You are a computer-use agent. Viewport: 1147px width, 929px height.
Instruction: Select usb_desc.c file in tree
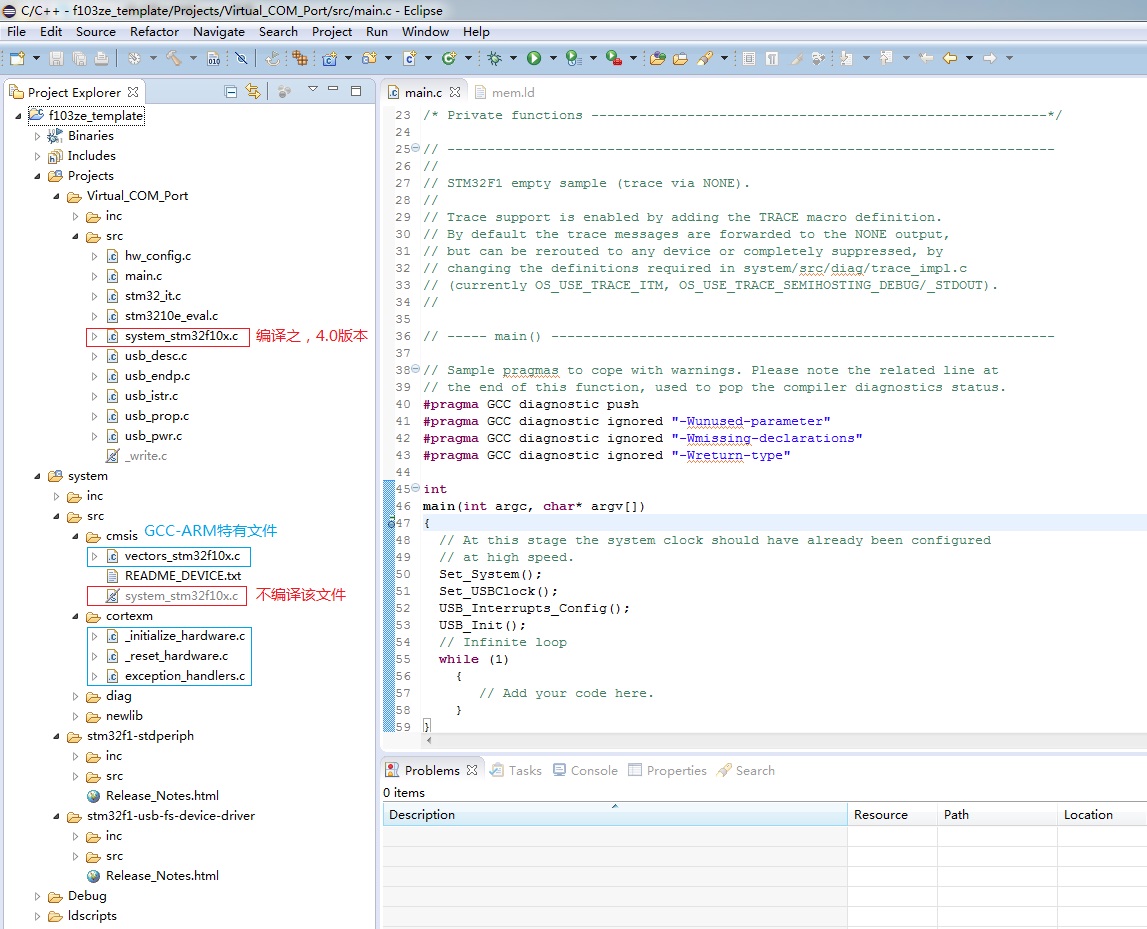156,356
